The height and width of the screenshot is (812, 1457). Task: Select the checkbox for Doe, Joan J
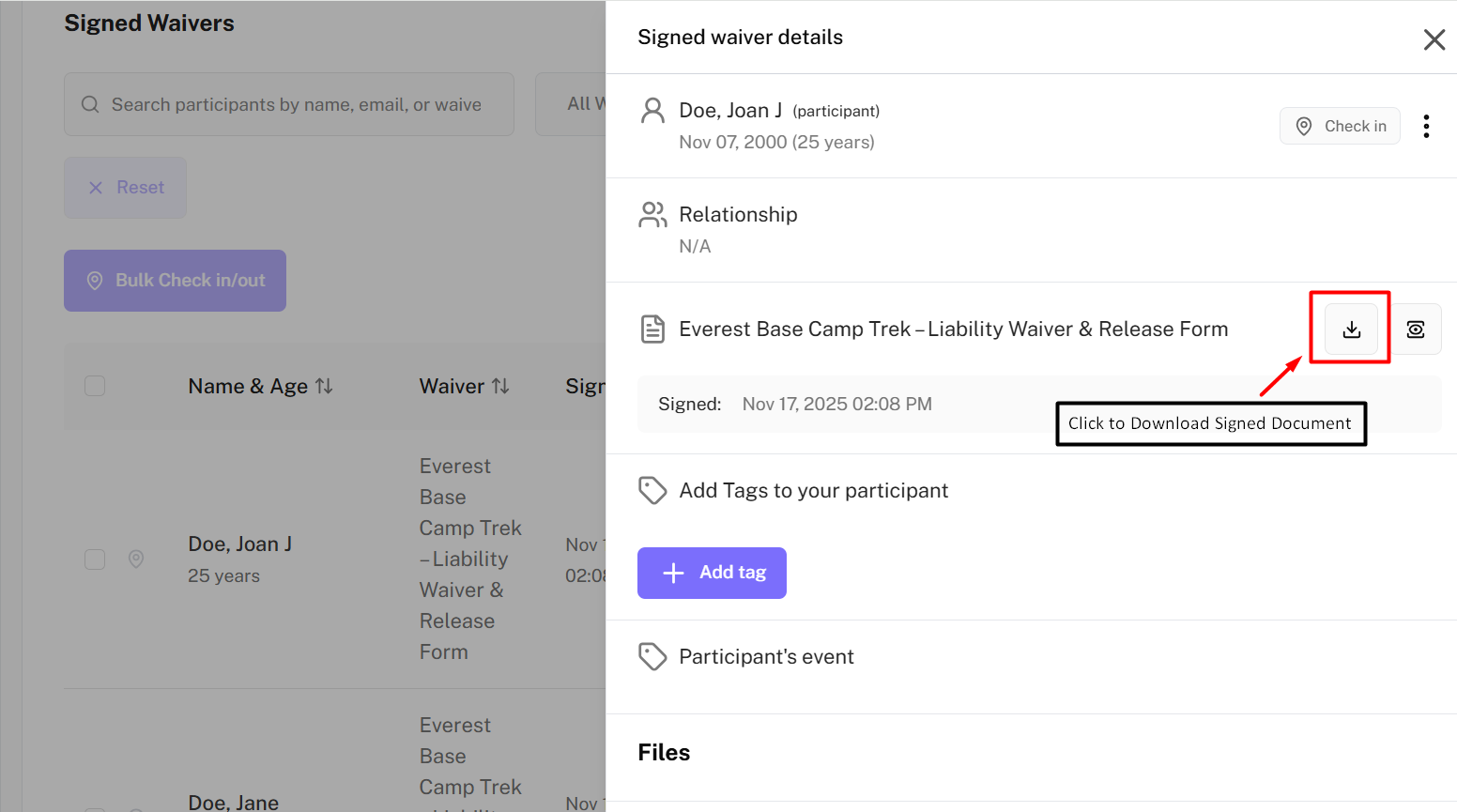pyautogui.click(x=95, y=559)
